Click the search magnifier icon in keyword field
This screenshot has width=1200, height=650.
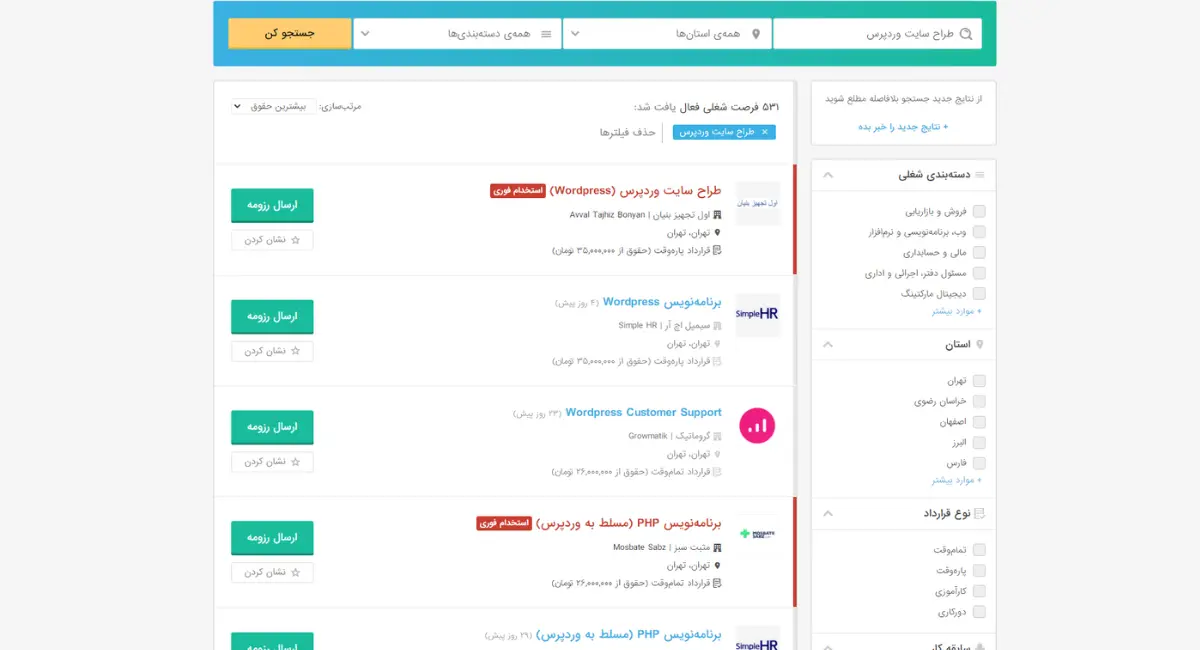pyautogui.click(x=965, y=34)
